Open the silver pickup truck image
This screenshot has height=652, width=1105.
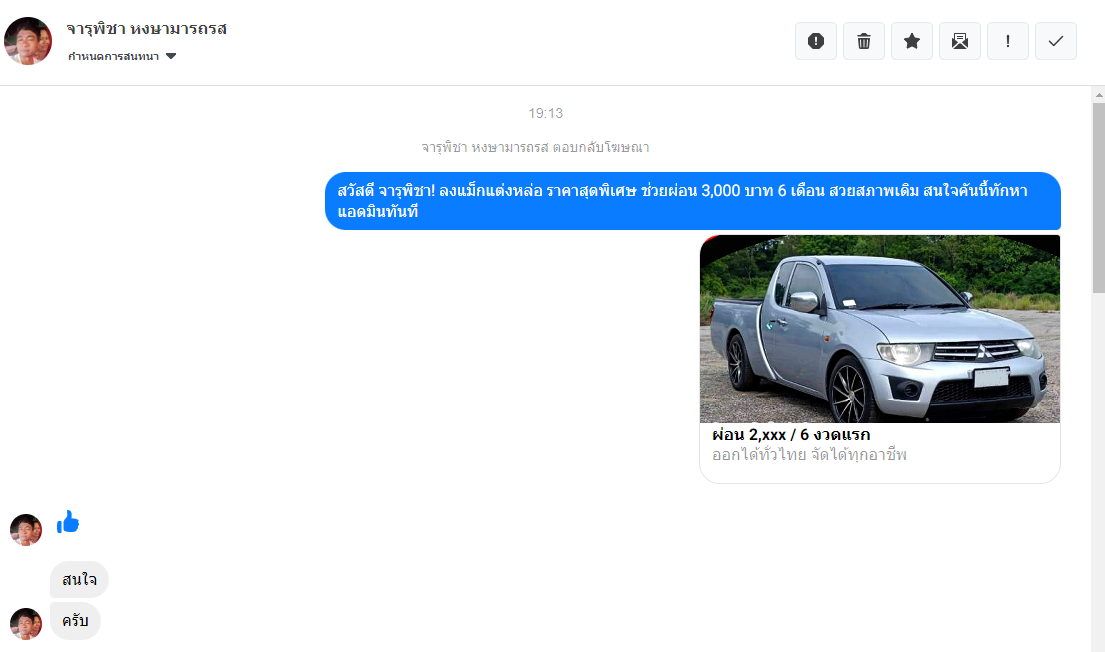coord(879,329)
